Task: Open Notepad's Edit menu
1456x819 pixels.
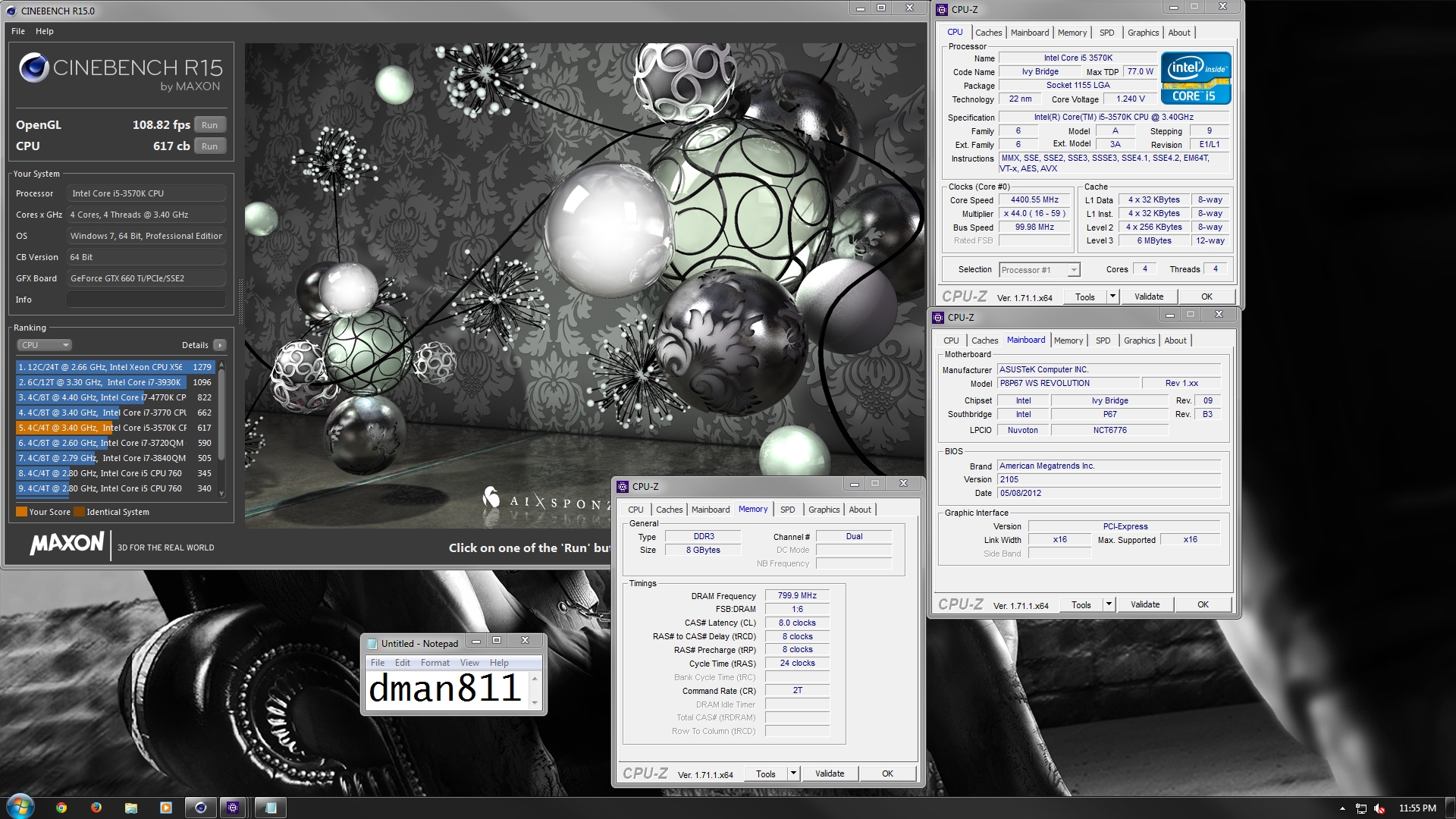Action: pos(403,663)
